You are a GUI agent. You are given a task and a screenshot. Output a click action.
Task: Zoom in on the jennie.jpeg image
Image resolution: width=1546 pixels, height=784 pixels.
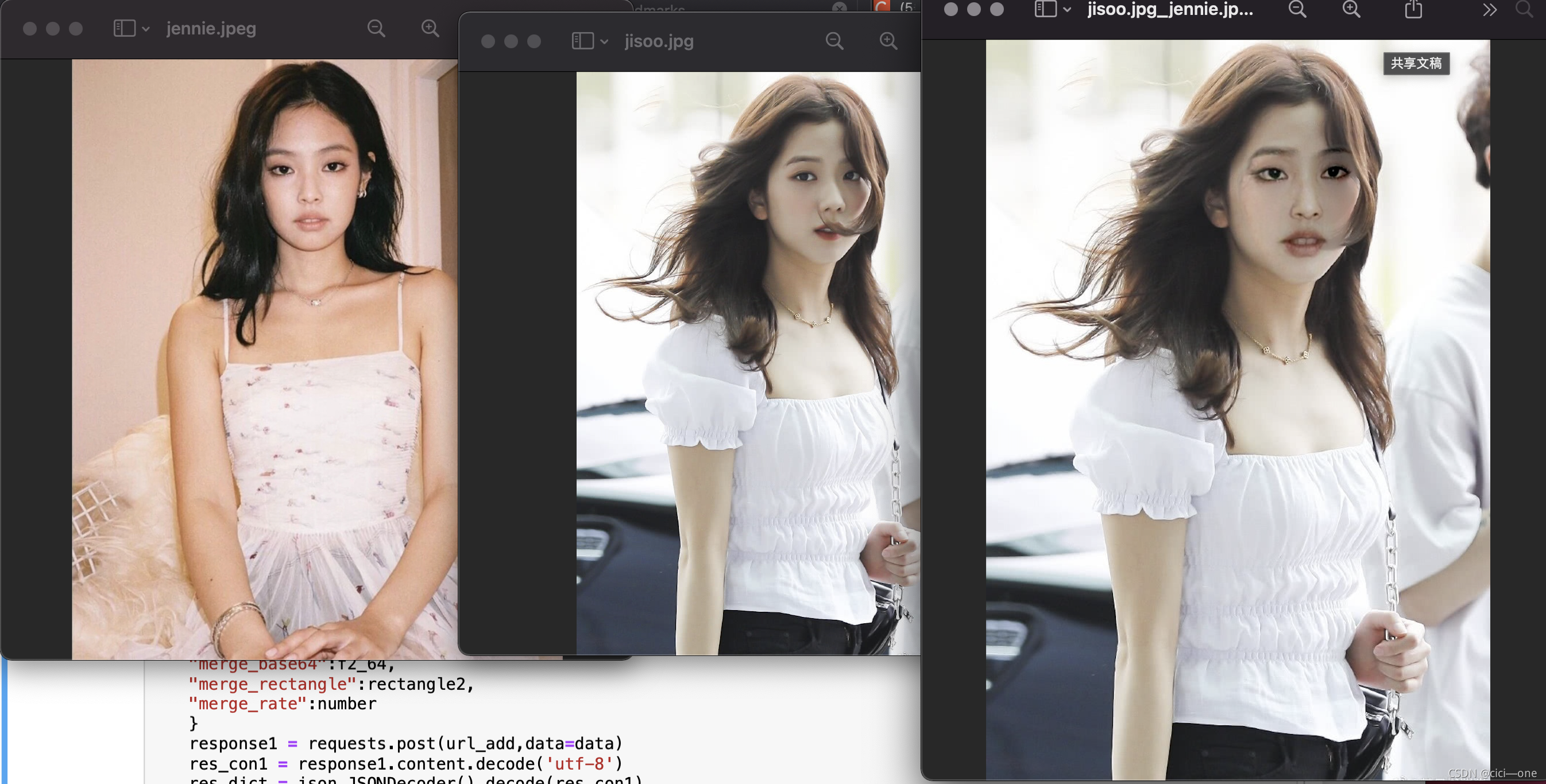click(x=430, y=28)
